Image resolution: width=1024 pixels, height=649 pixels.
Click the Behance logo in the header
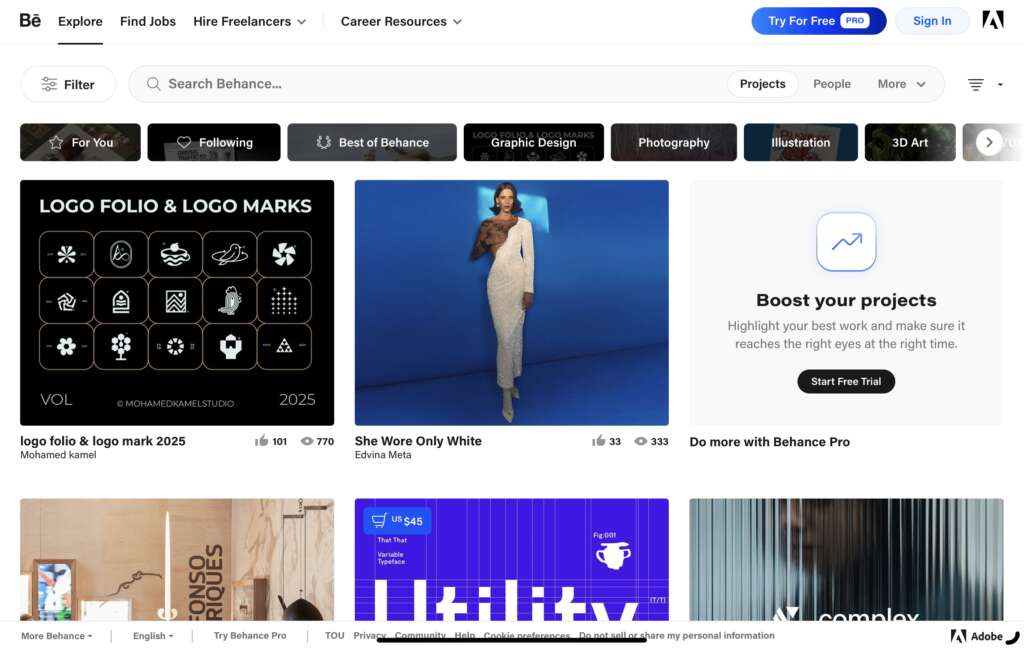click(x=30, y=20)
